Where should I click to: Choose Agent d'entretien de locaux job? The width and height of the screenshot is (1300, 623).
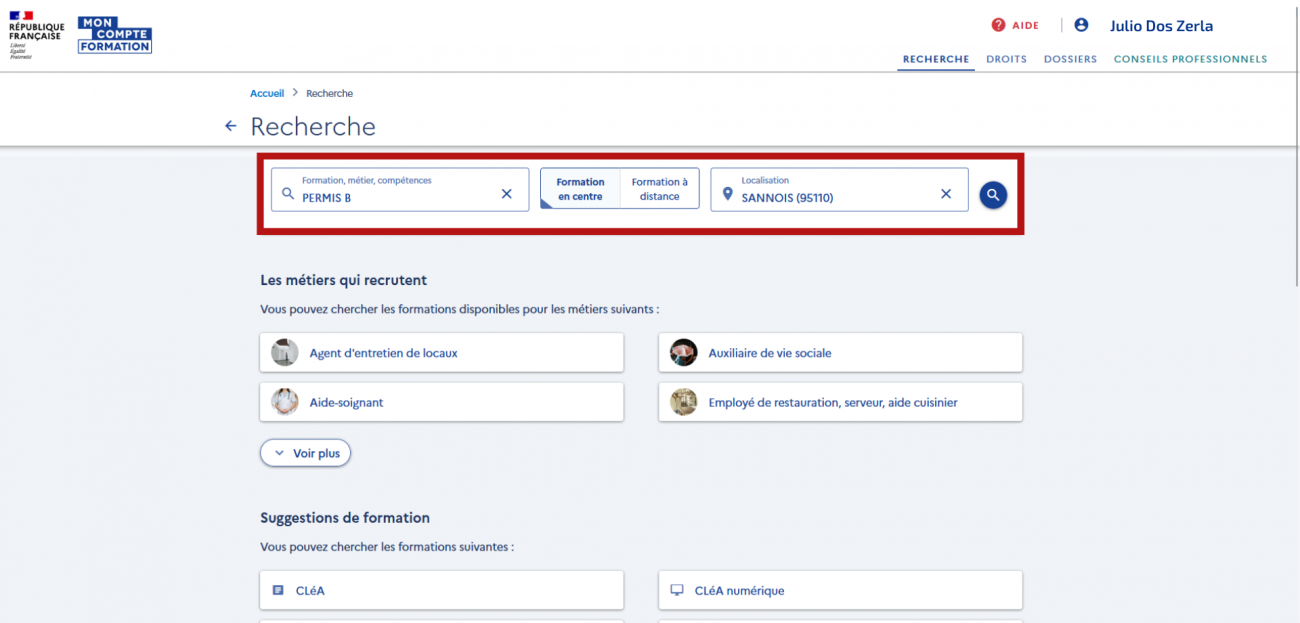pyautogui.click(x=442, y=352)
